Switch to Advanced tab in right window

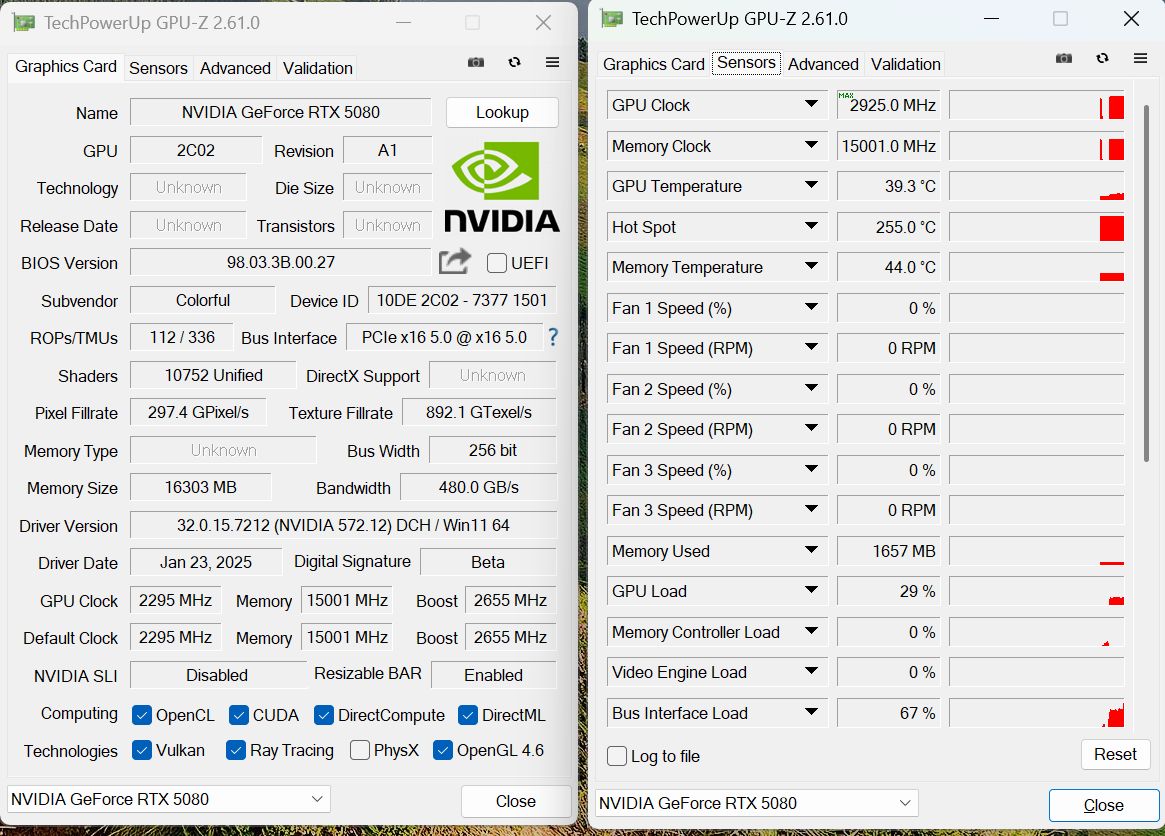click(x=822, y=65)
